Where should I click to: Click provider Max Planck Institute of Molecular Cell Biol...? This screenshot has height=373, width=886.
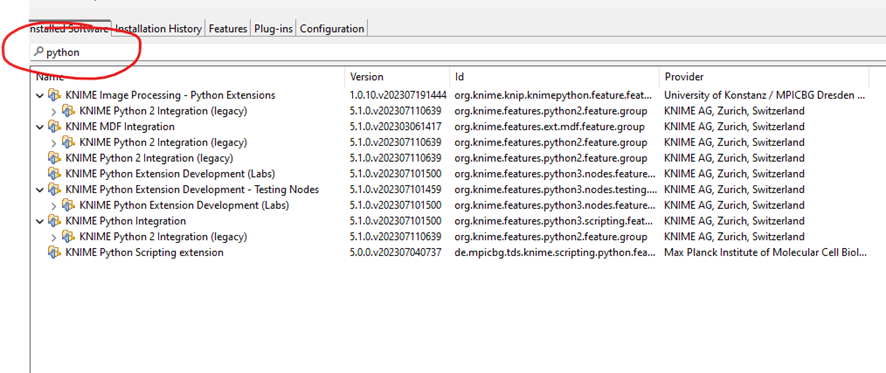pos(765,253)
